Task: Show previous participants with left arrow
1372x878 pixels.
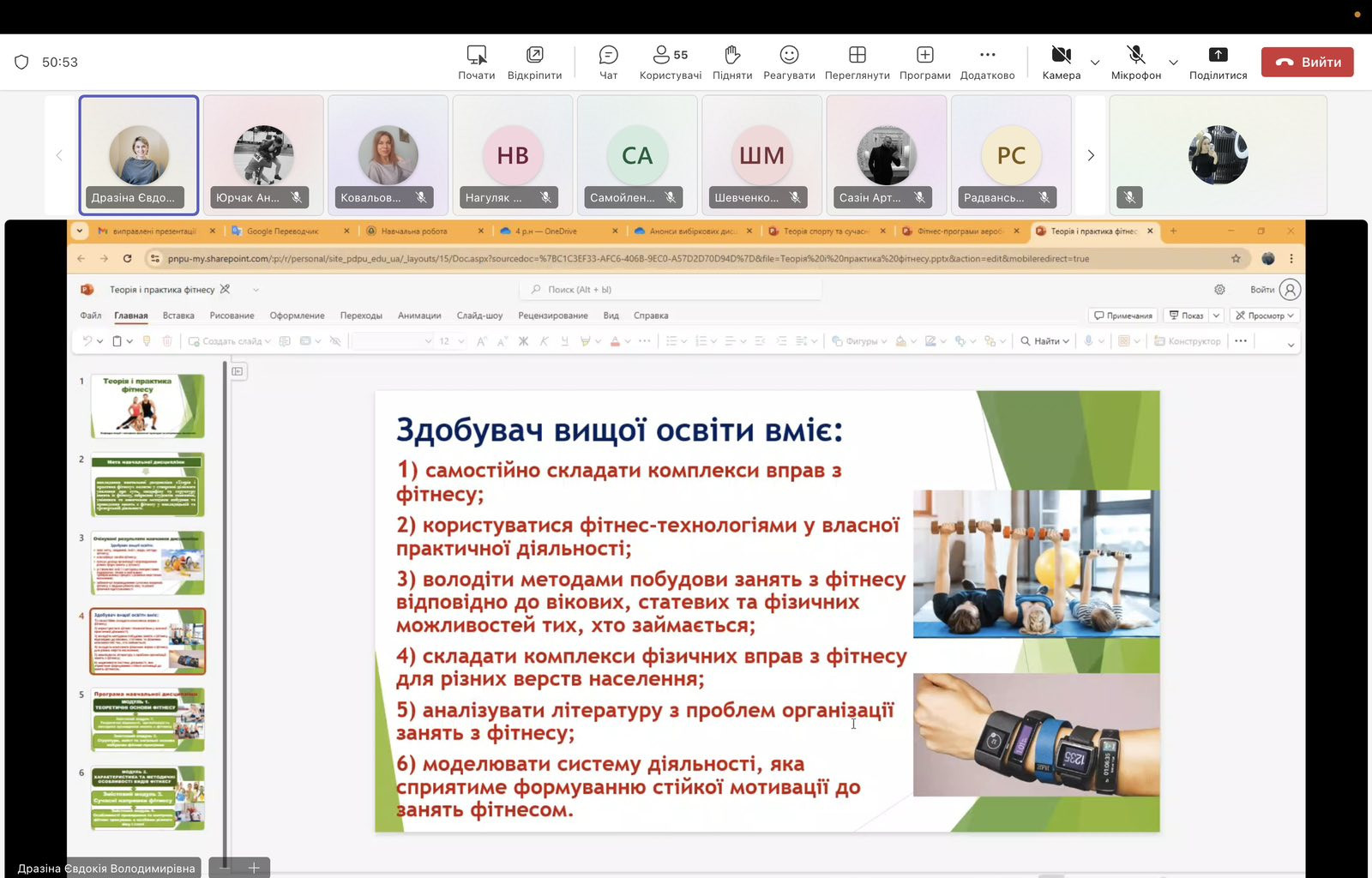Action: click(59, 155)
